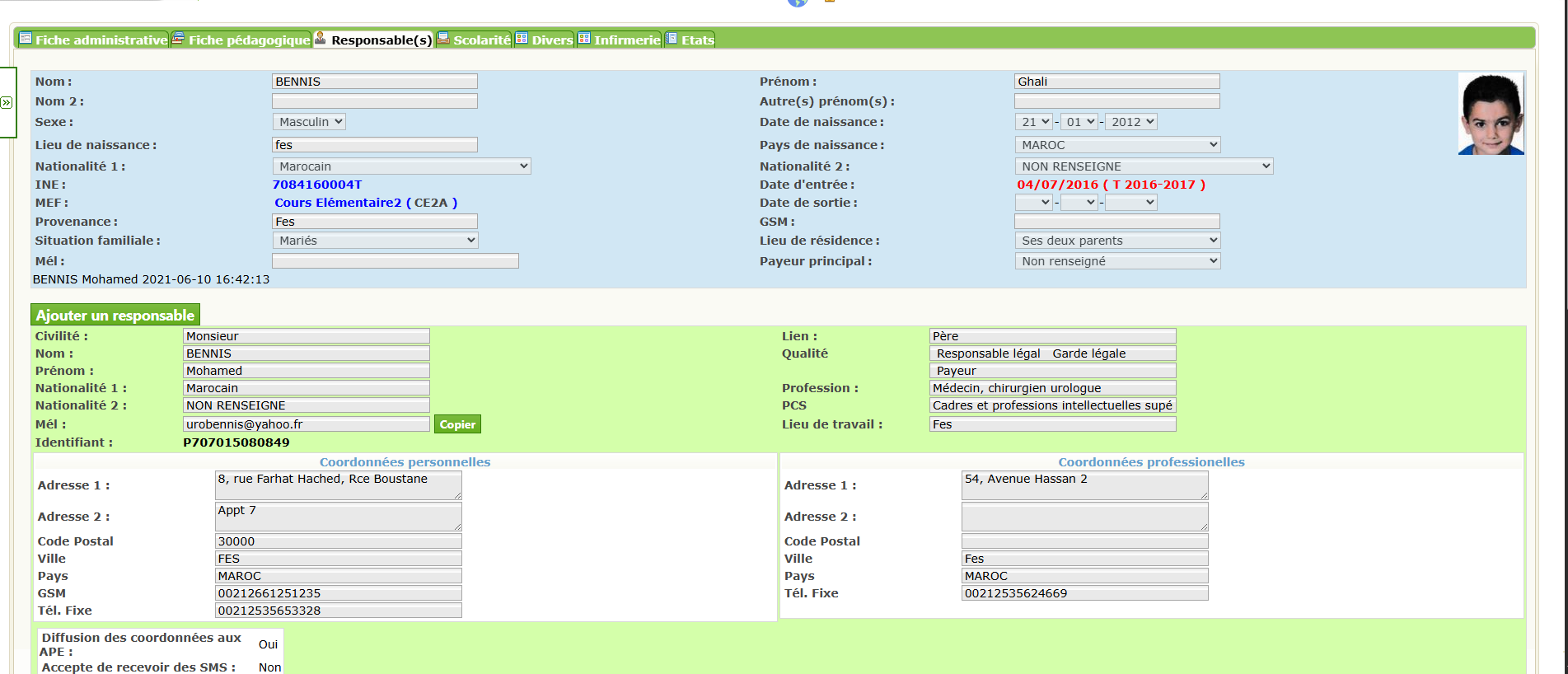The height and width of the screenshot is (674, 1568).
Task: Click the person icon on Responsable(s) tab
Action: [321, 39]
